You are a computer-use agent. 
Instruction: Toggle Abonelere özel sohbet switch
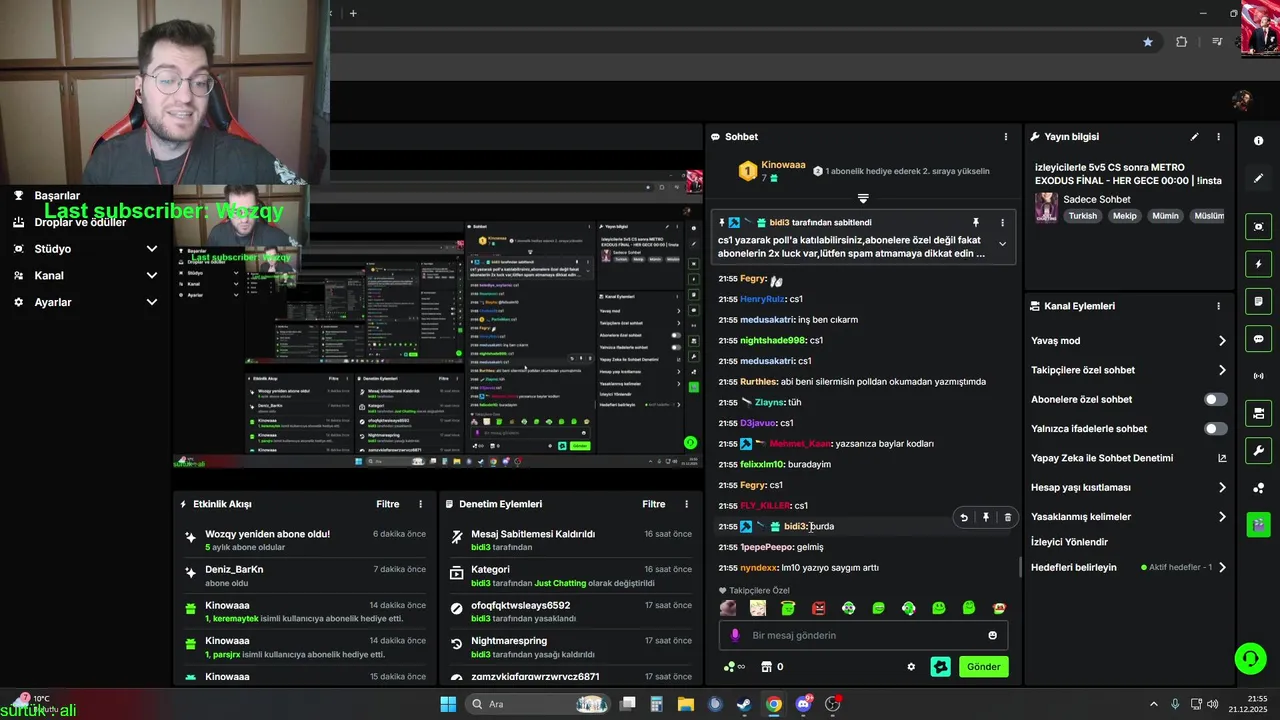tap(1215, 399)
